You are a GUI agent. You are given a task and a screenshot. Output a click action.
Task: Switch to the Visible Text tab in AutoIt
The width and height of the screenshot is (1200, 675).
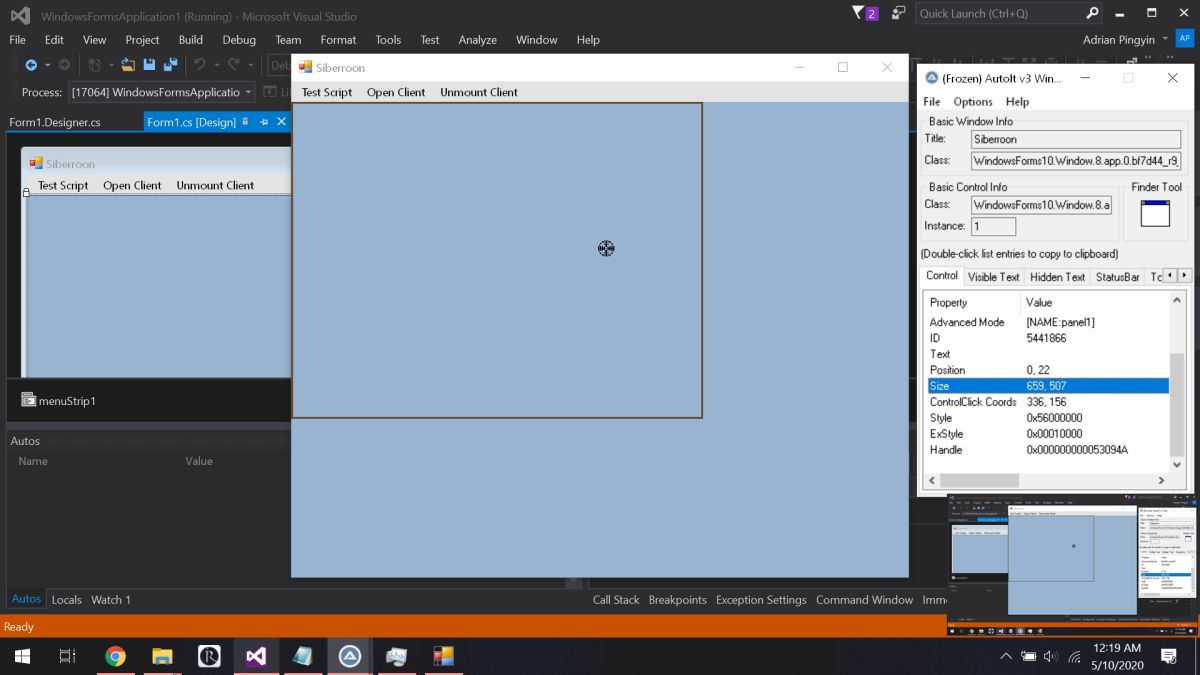pos(993,277)
